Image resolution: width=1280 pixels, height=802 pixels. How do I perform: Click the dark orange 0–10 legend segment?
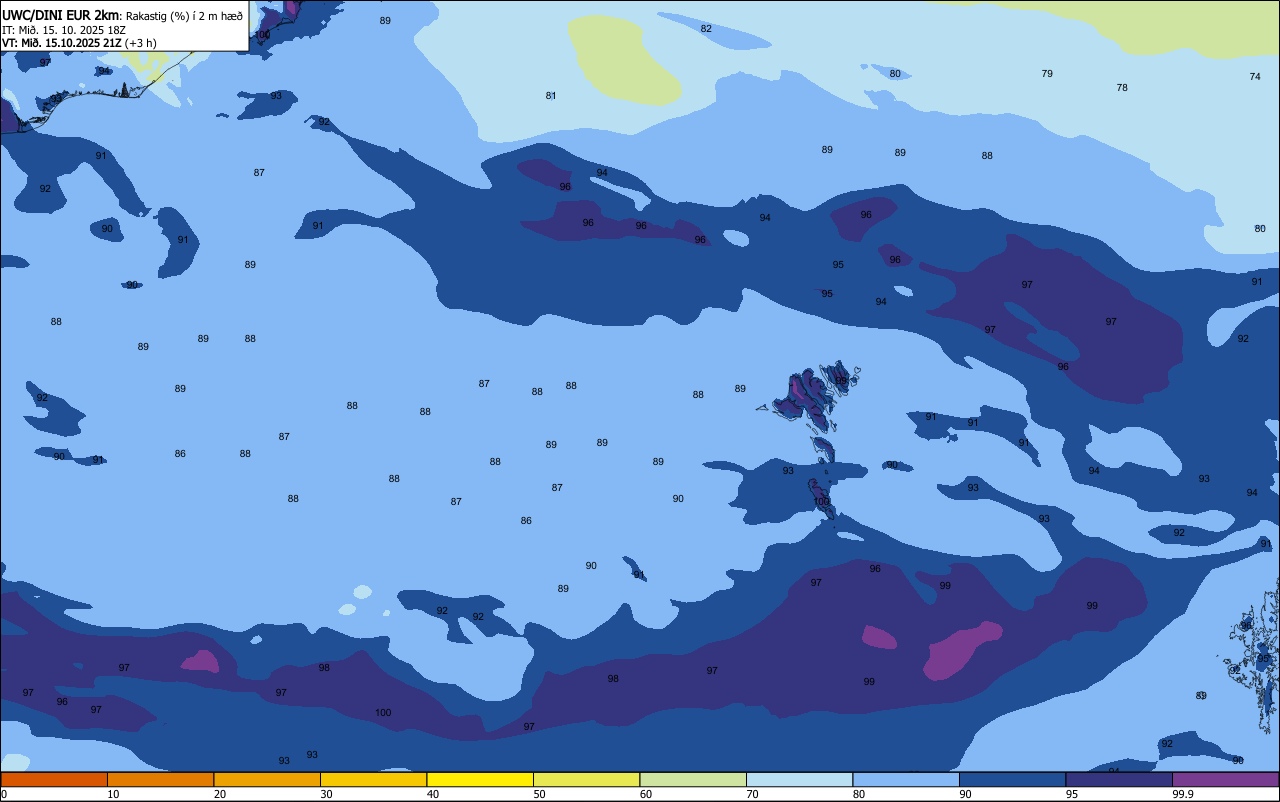pyautogui.click(x=54, y=779)
